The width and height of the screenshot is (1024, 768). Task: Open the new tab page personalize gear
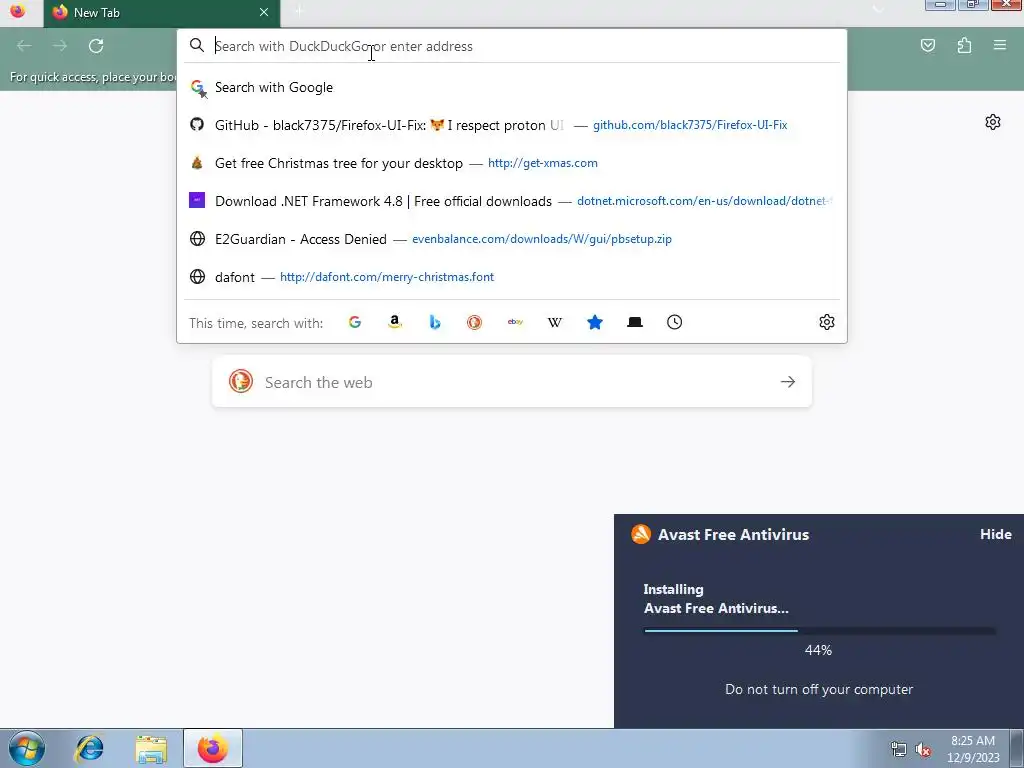pyautogui.click(x=993, y=122)
